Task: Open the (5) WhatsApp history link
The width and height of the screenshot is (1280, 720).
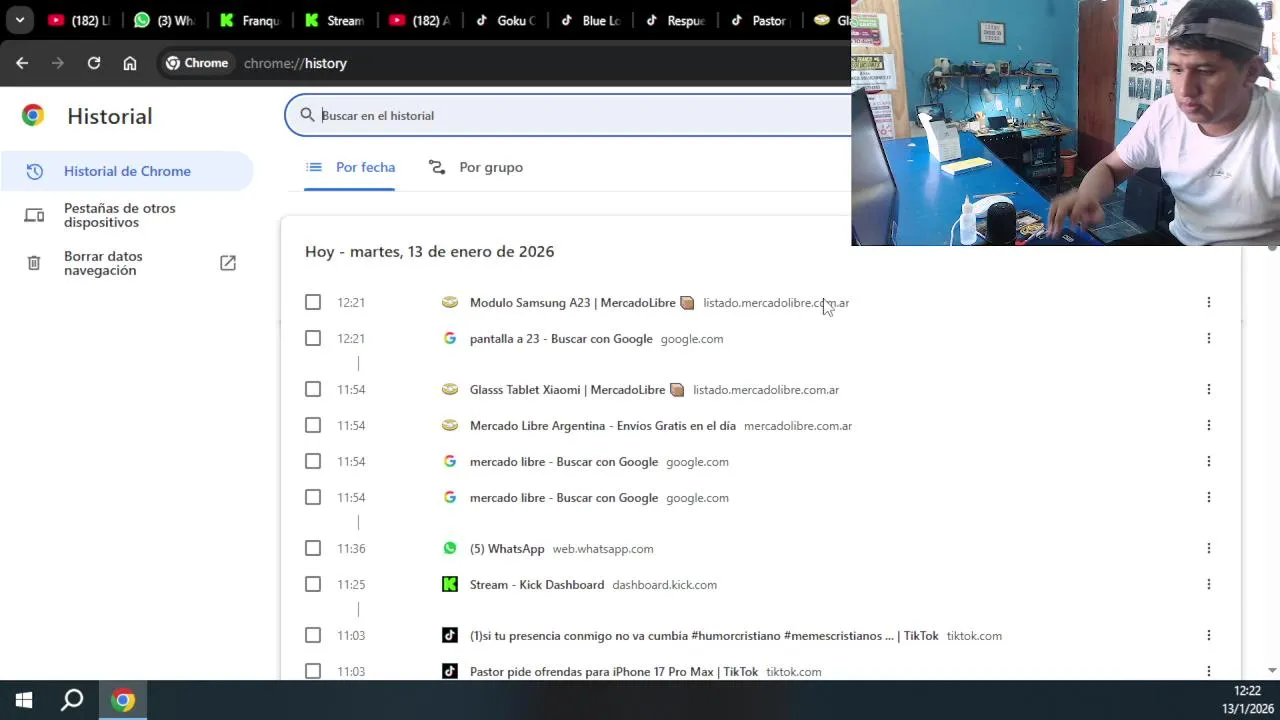Action: pos(507,548)
